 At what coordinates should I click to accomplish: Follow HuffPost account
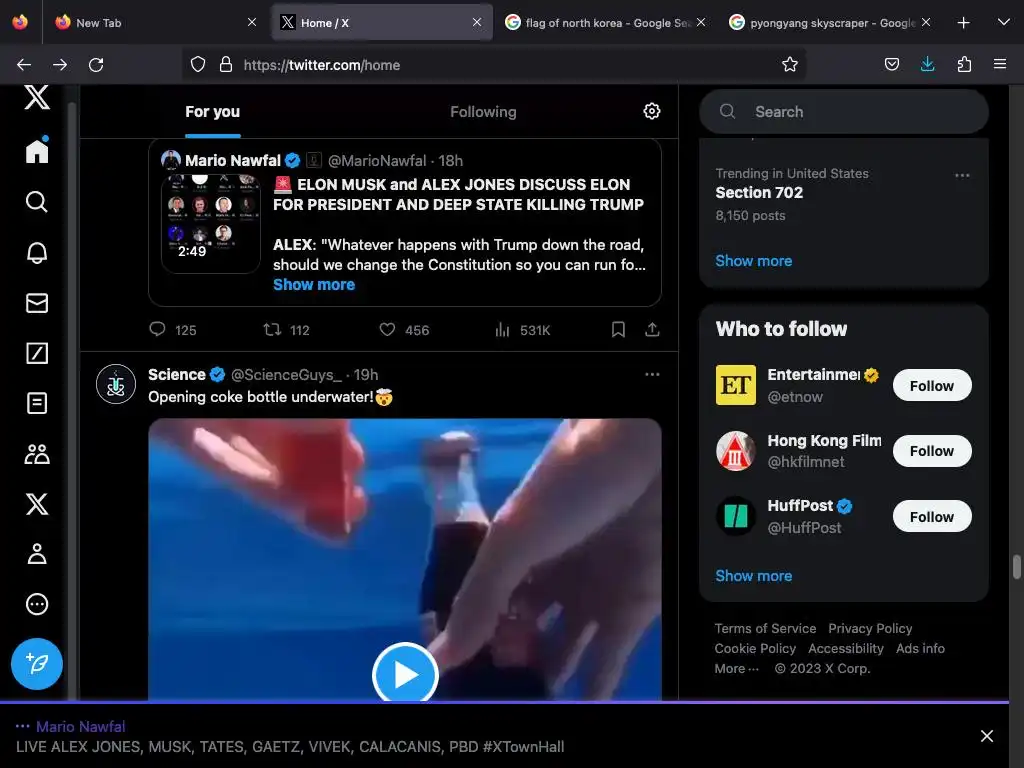coord(932,517)
